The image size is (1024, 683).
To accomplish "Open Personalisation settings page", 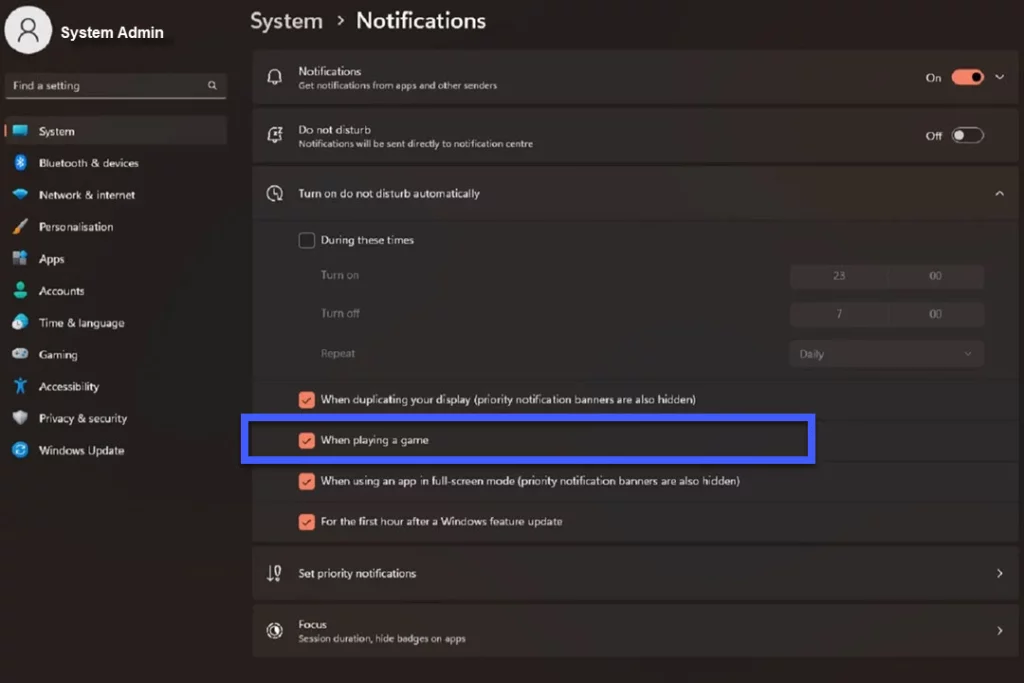I will tap(116, 227).
